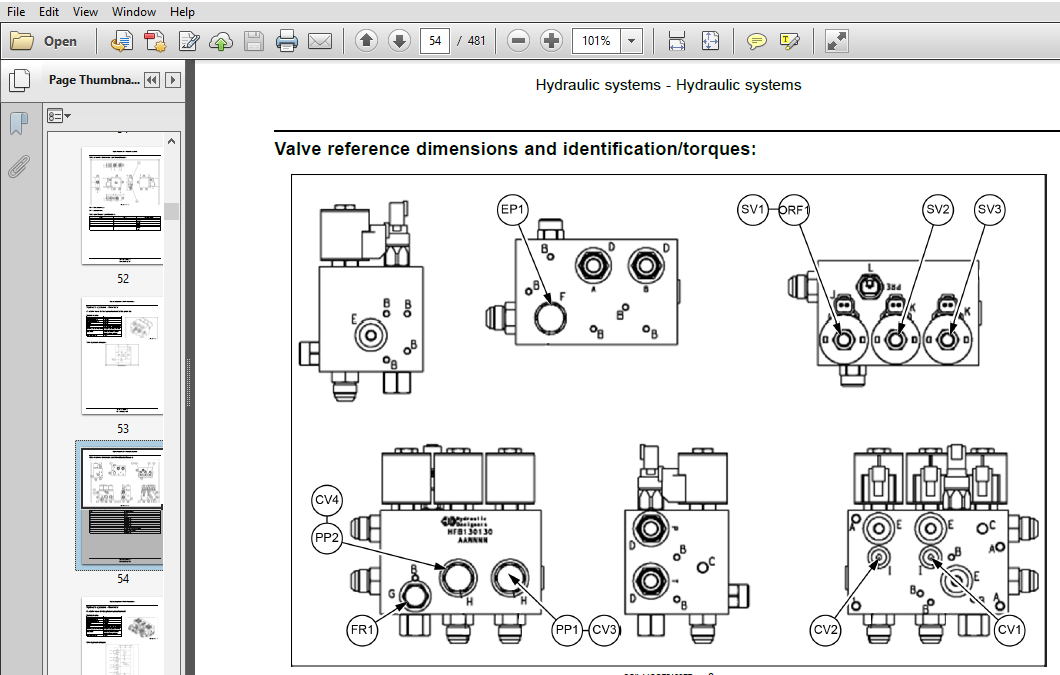The height and width of the screenshot is (675, 1060).
Task: Expand the navigation panel arrow
Action: tap(173, 80)
